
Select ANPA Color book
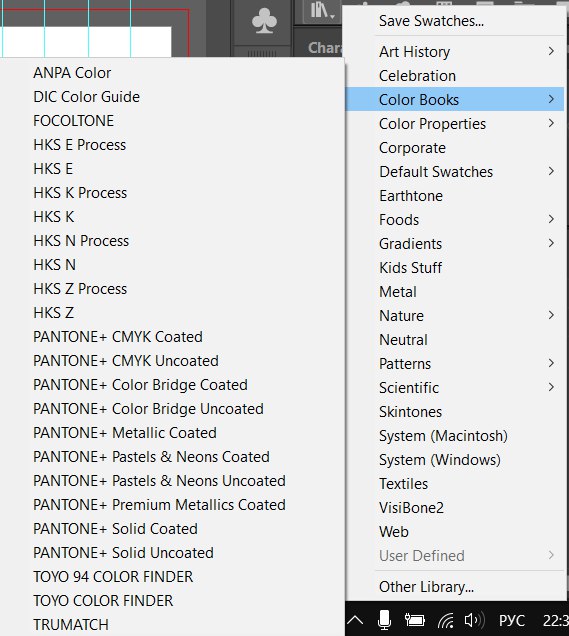172,73
